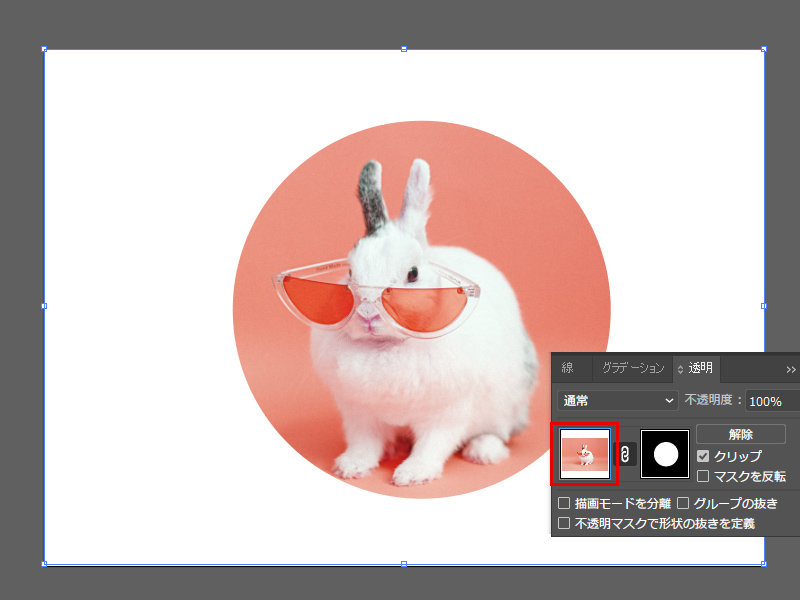Open the Transparency panel menu via the double chevron
The width and height of the screenshot is (800, 600).
[x=789, y=369]
